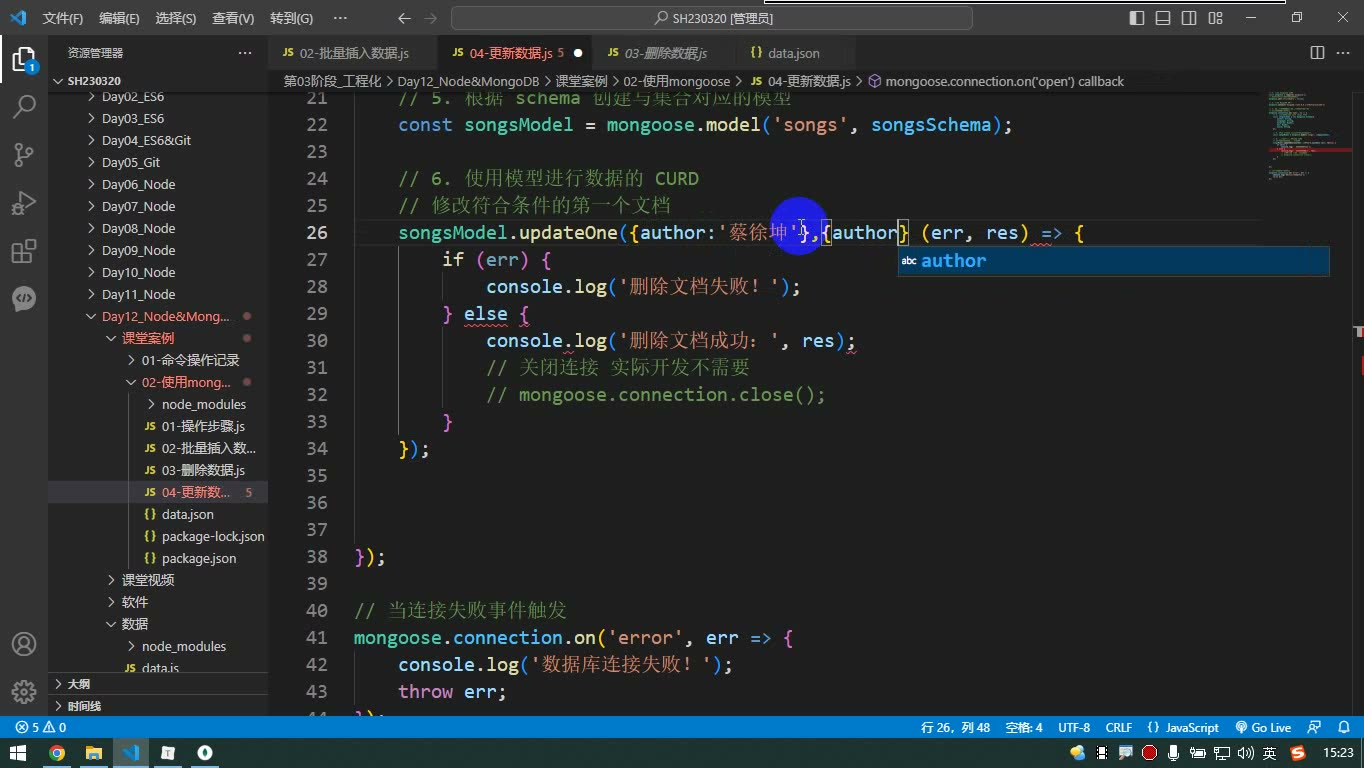
Task: Open the Run and Debug view
Action: pos(24,203)
